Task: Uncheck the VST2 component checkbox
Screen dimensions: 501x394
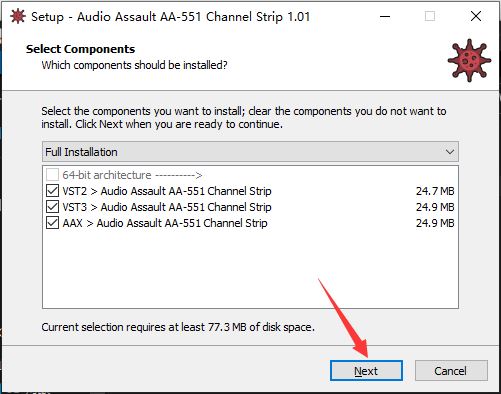Action: coord(52,191)
